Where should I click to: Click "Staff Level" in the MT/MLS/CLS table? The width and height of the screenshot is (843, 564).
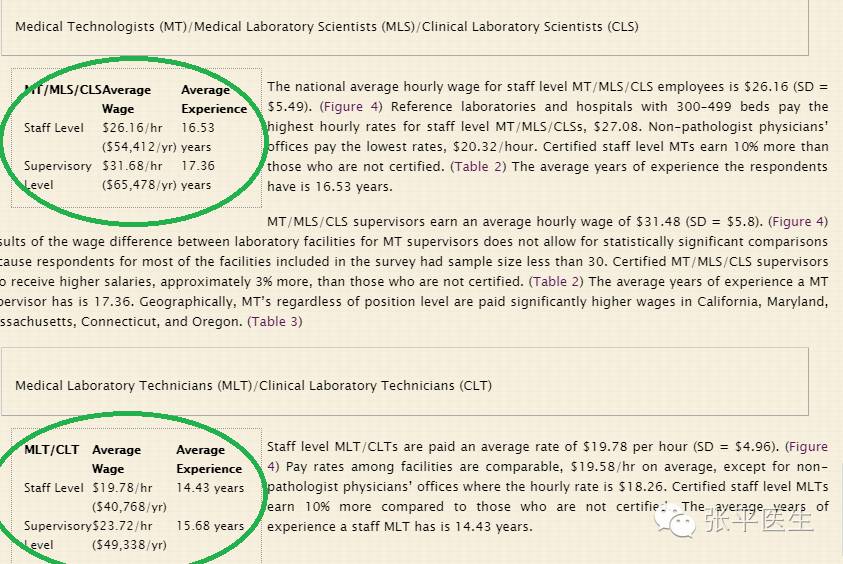[54, 128]
